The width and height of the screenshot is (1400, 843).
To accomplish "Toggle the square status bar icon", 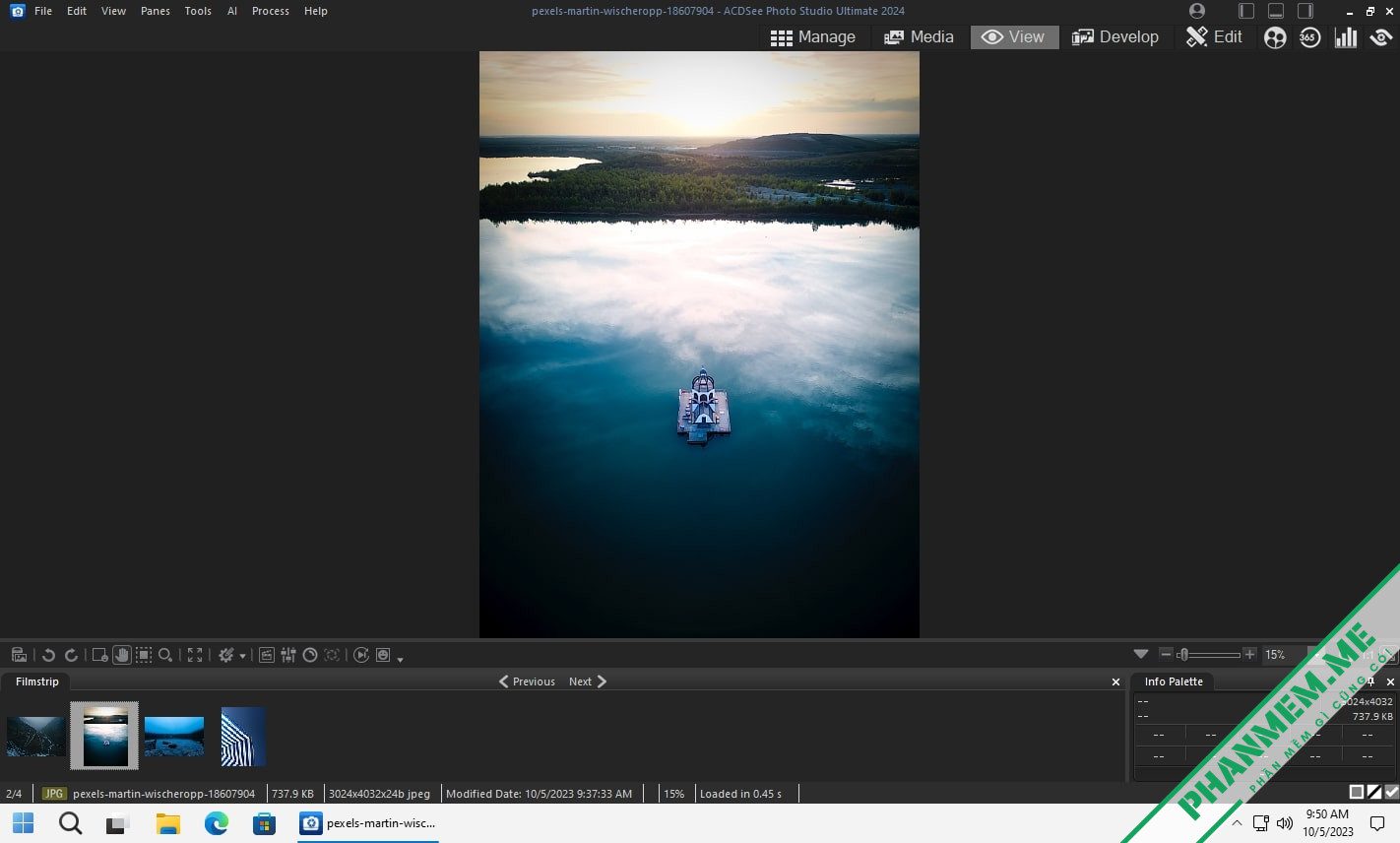I will 1356,792.
